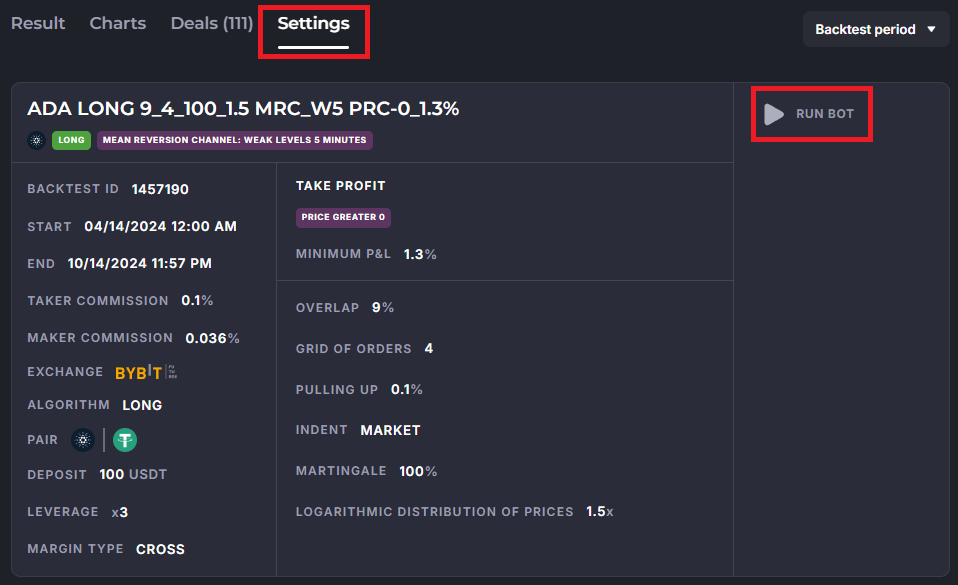
Task: Click the MARGIN TYPE CROSS value
Action: [160, 550]
